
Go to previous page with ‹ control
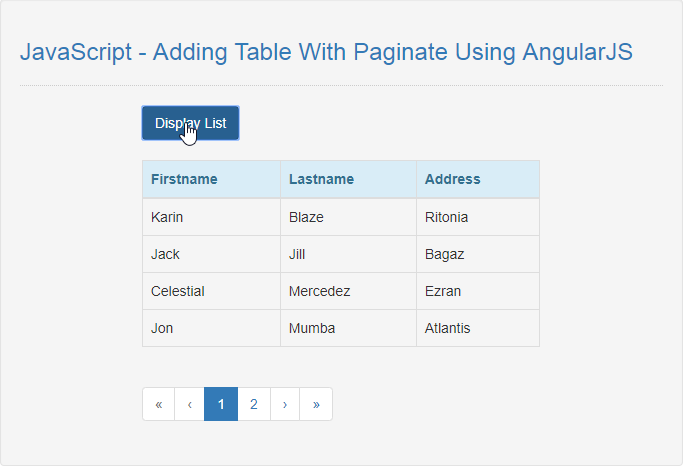coord(189,404)
